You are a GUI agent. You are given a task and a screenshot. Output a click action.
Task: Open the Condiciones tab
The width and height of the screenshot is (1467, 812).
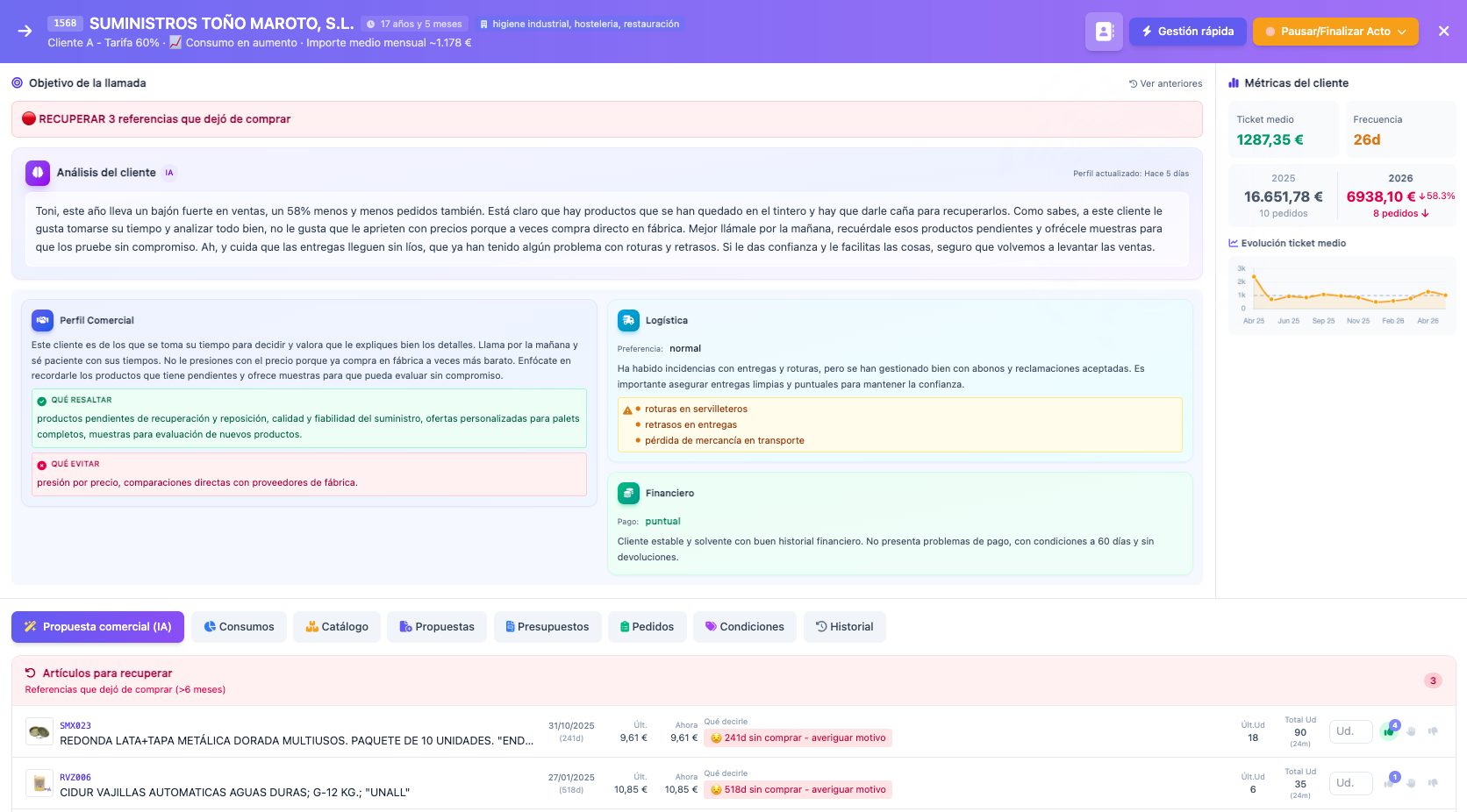[745, 627]
